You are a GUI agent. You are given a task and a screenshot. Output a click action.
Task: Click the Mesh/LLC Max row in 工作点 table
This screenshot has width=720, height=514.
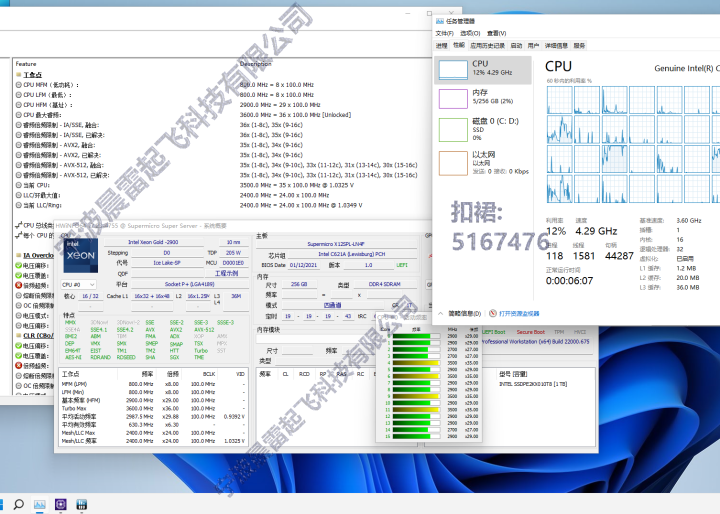153,433
